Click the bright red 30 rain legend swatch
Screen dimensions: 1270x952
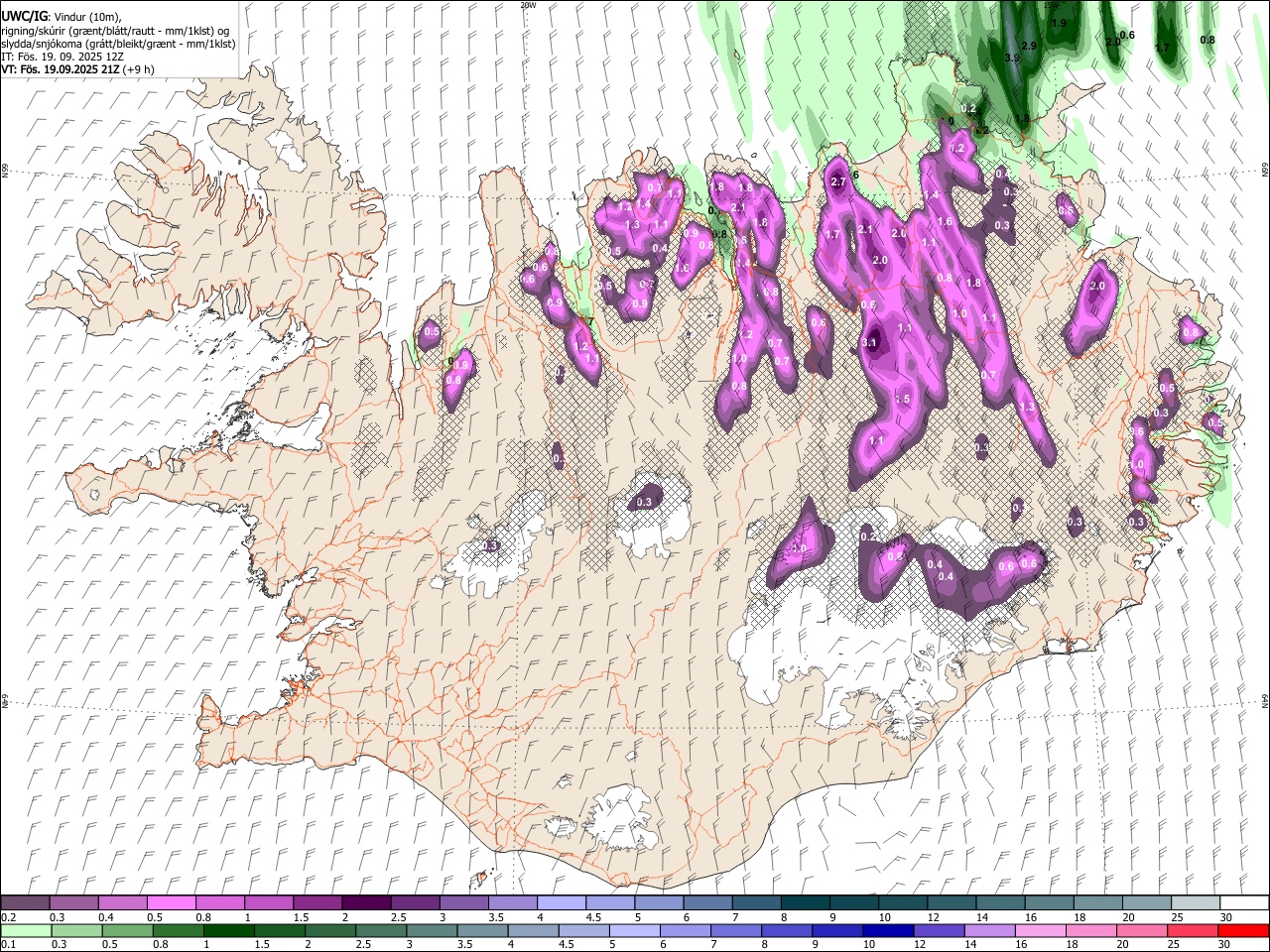pyautogui.click(x=1243, y=930)
